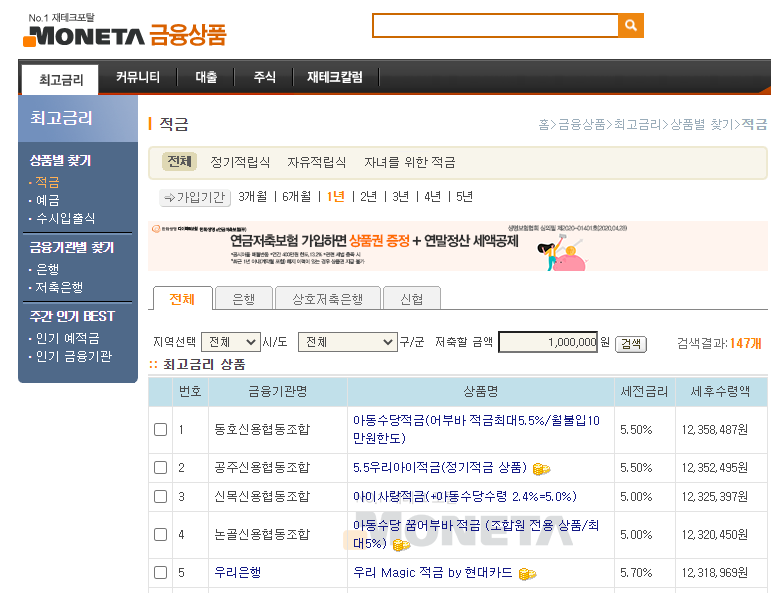Open sidebar link 적금
The width and height of the screenshot is (771, 593).
click(x=47, y=182)
